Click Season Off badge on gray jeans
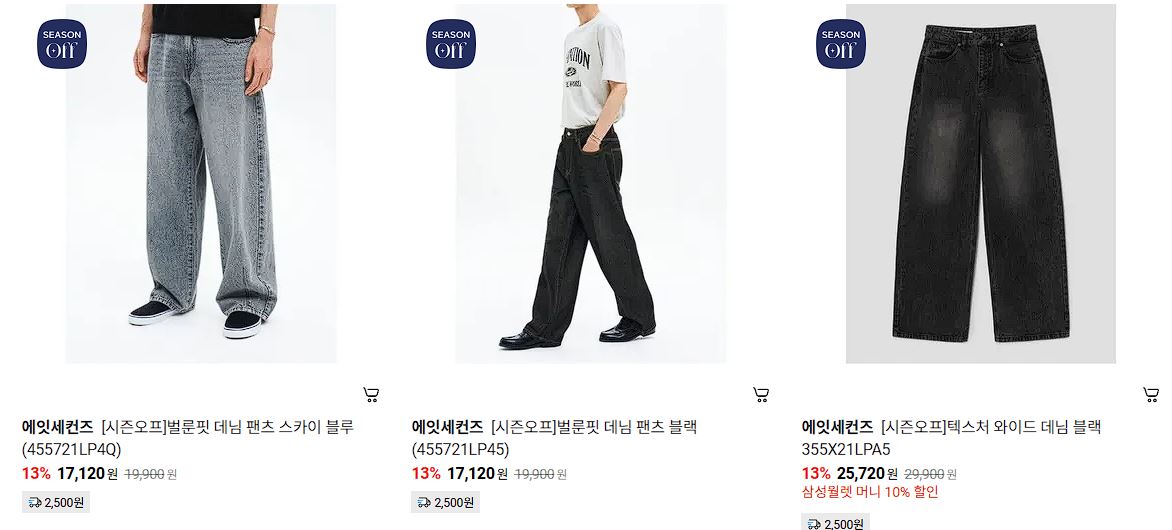1172x530 pixels. 62,44
